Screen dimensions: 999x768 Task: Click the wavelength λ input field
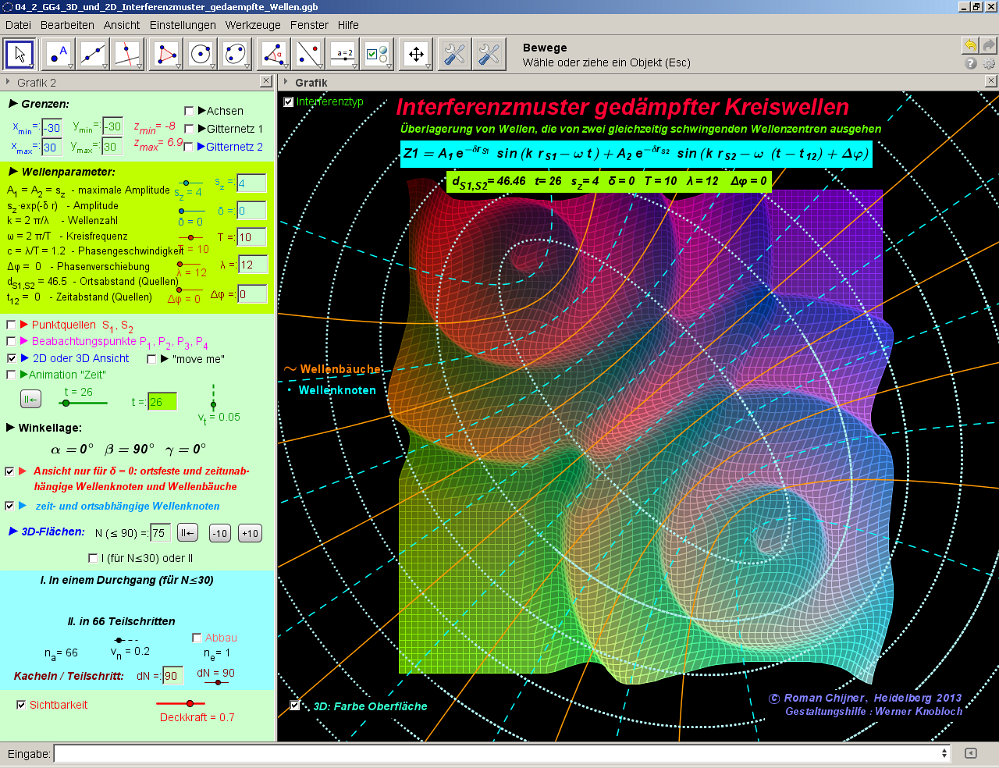251,264
